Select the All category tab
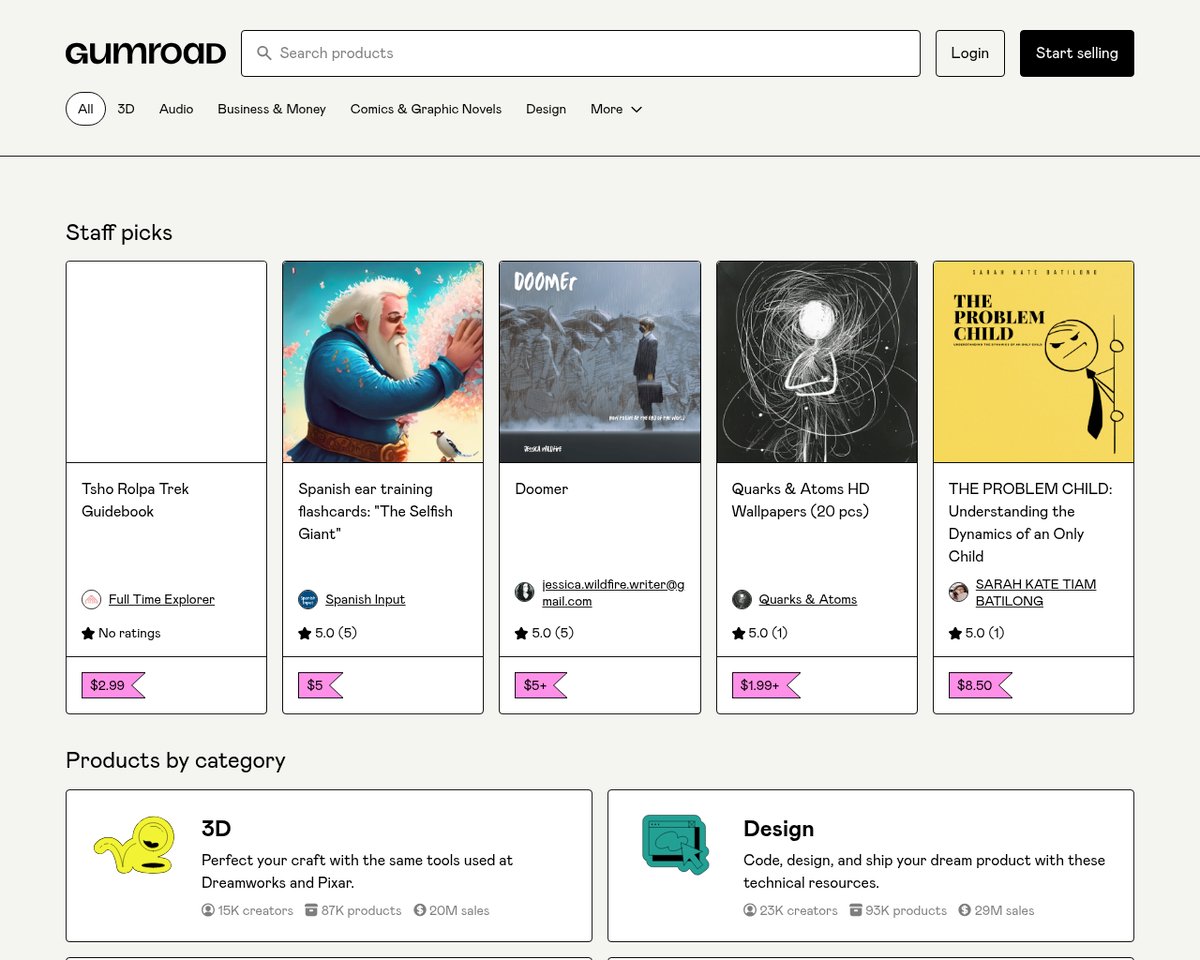1200x960 pixels. (86, 109)
